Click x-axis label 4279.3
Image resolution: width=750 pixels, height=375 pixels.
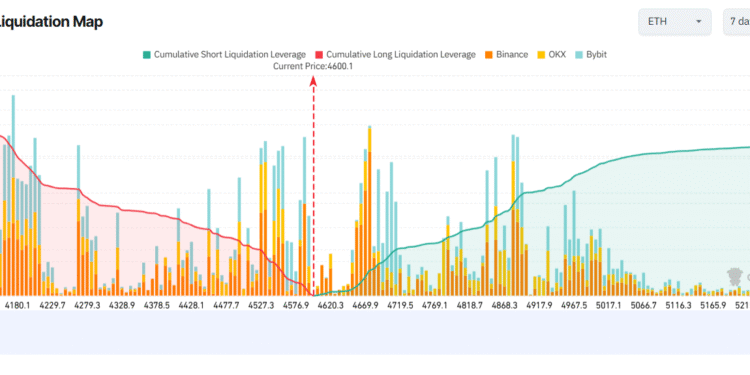(x=87, y=305)
